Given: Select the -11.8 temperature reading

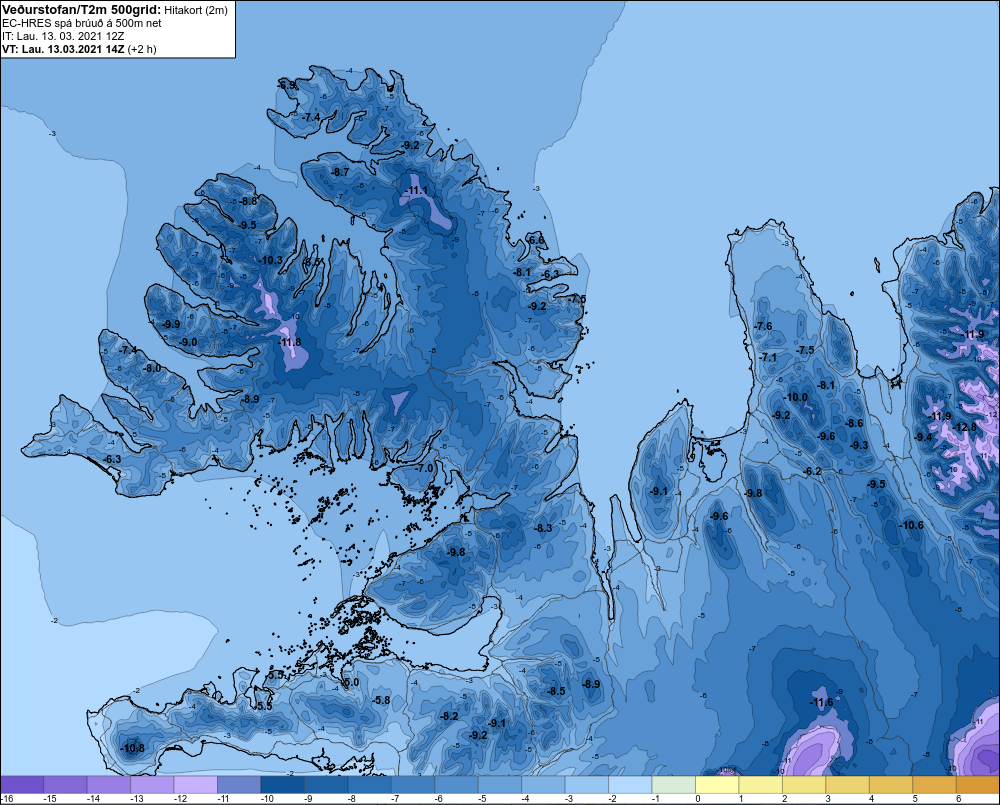Looking at the screenshot, I should click(290, 343).
